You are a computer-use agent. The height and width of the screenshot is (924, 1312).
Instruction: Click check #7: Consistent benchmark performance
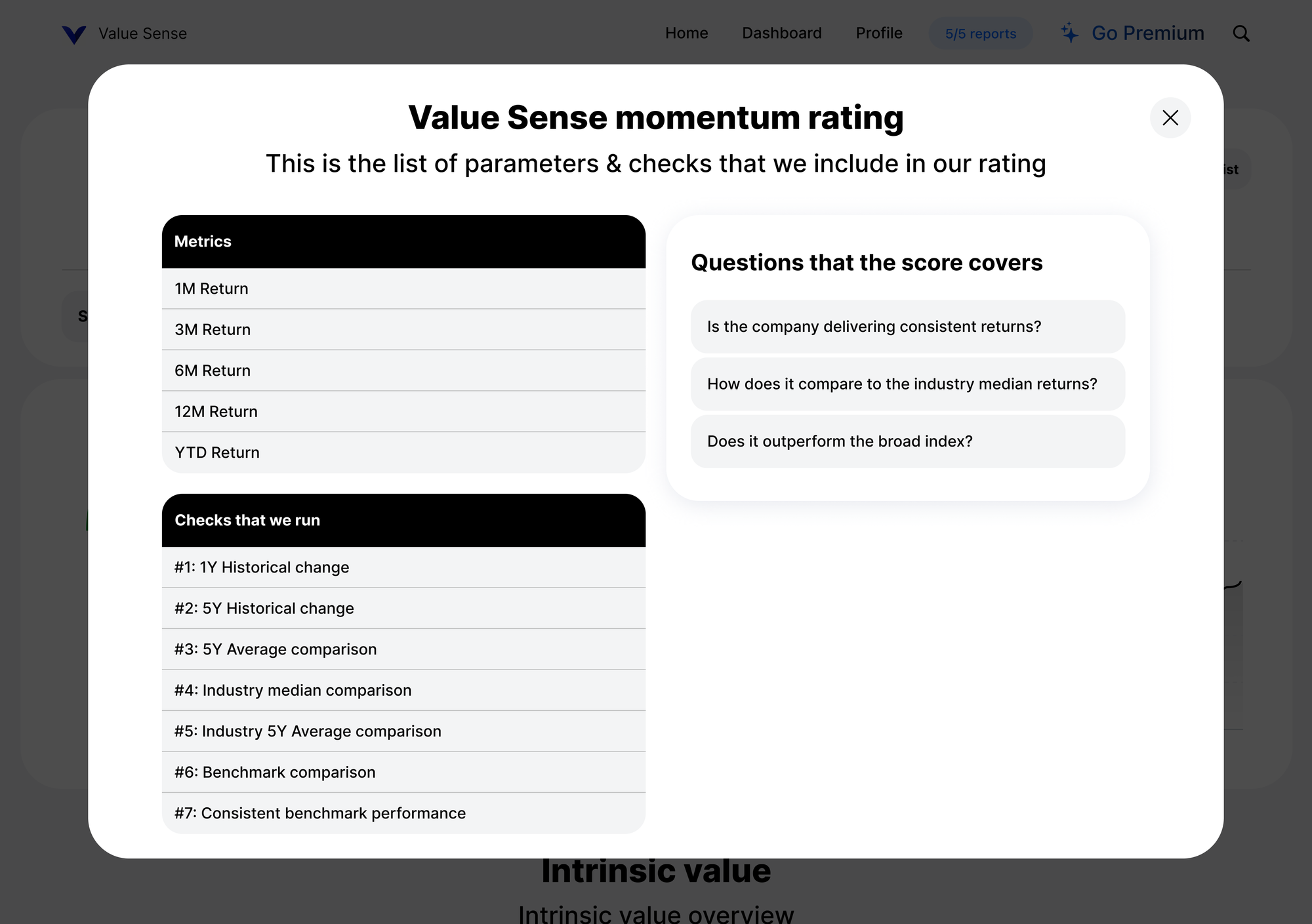click(403, 813)
